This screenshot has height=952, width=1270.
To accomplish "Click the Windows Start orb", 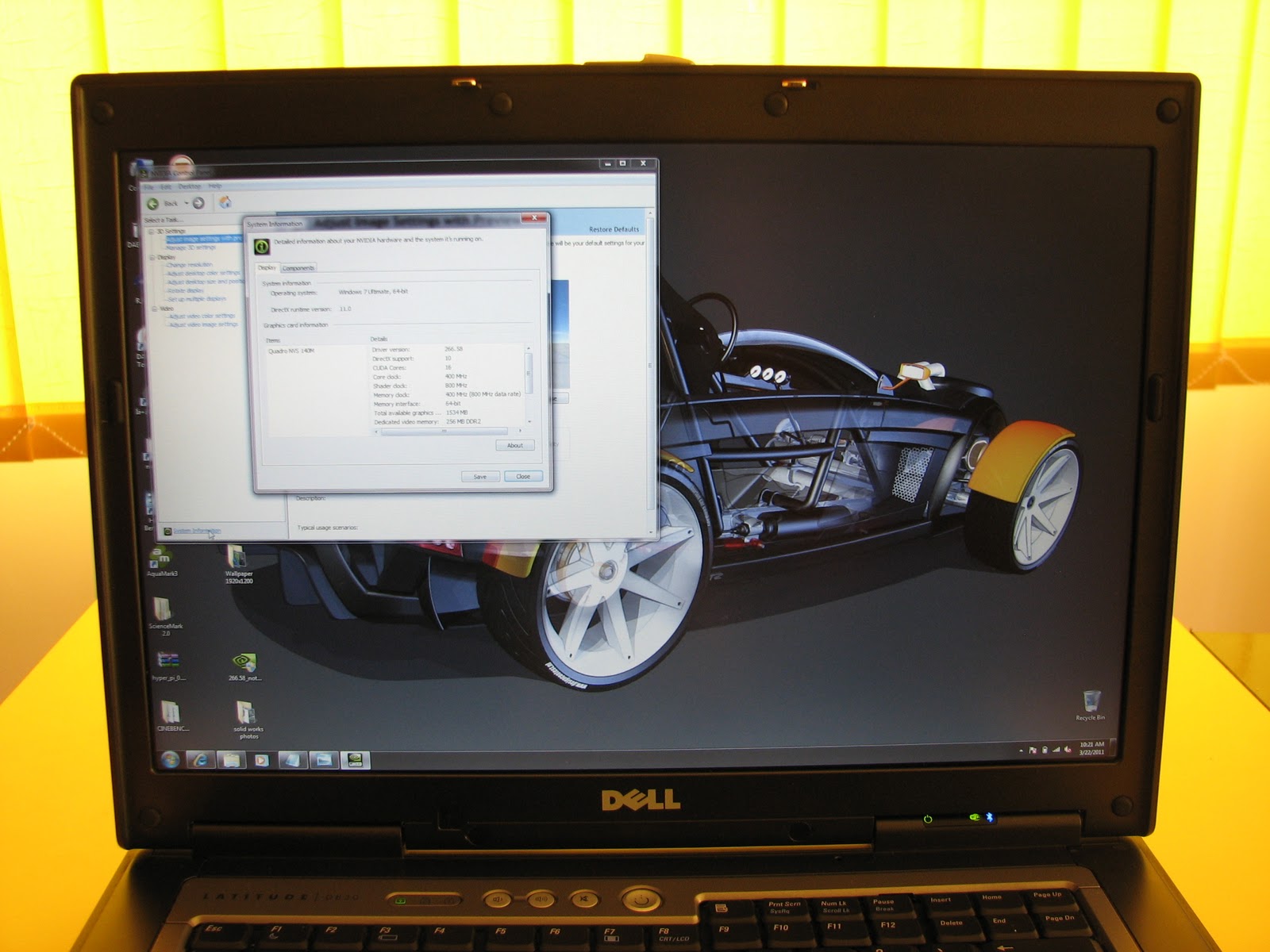I will coord(170,759).
